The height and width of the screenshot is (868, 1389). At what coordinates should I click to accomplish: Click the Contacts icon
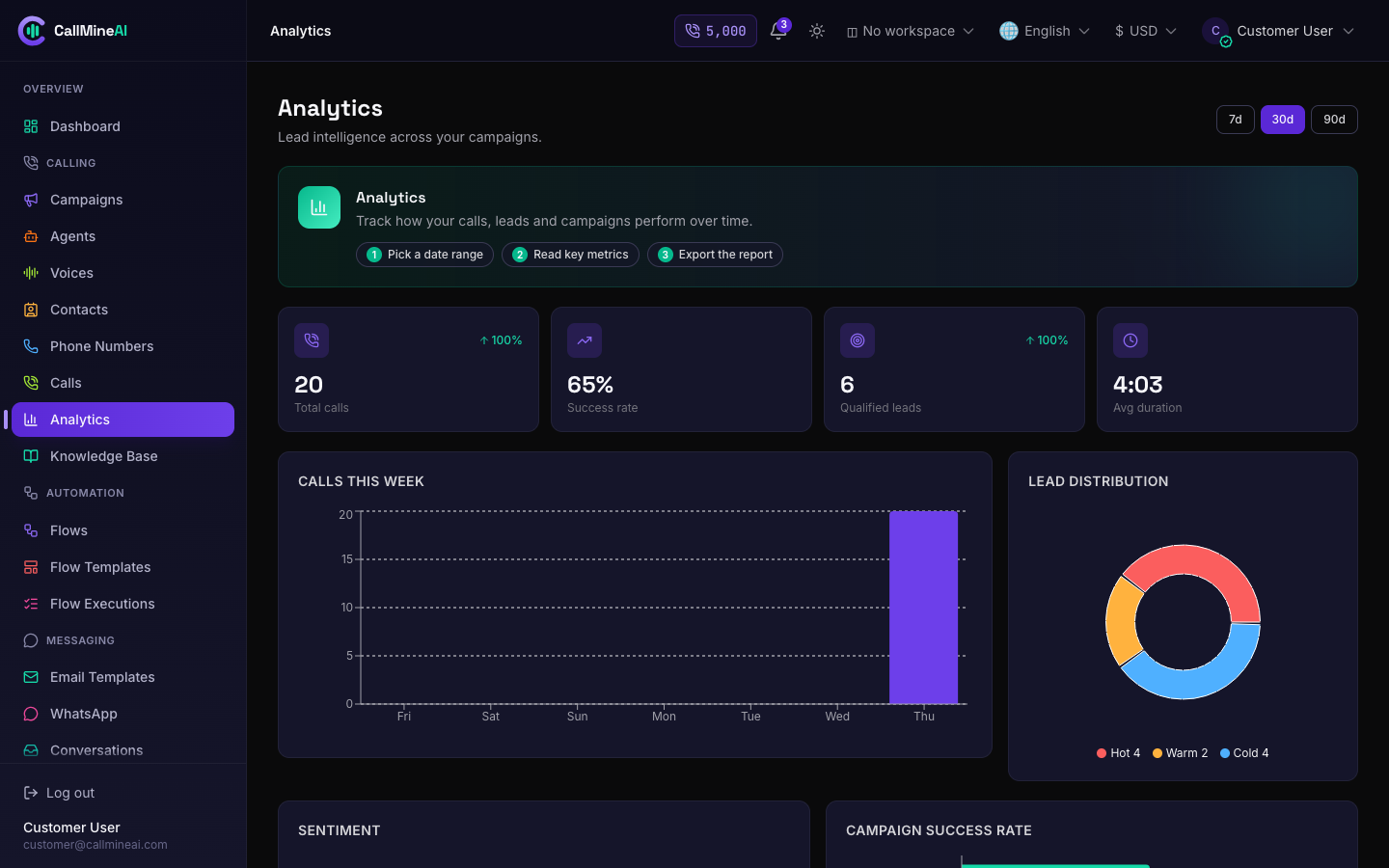31,310
